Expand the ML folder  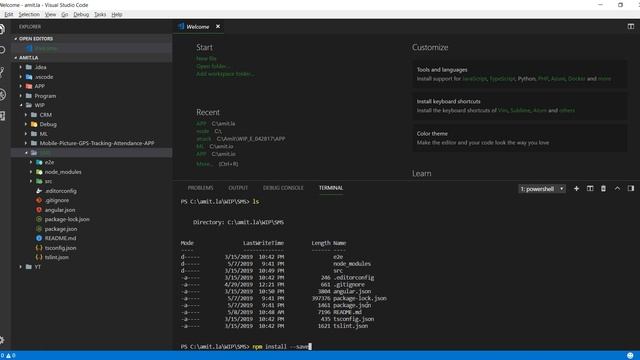click(26, 134)
